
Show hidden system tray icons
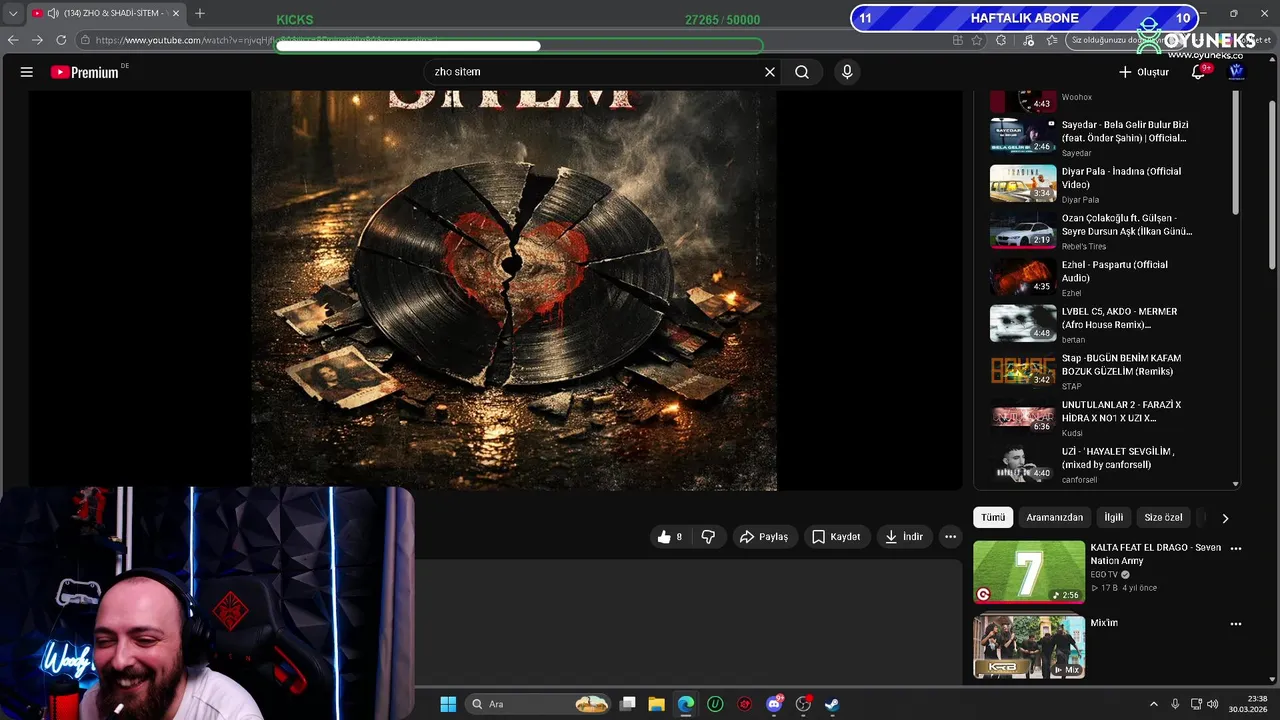tap(1153, 704)
